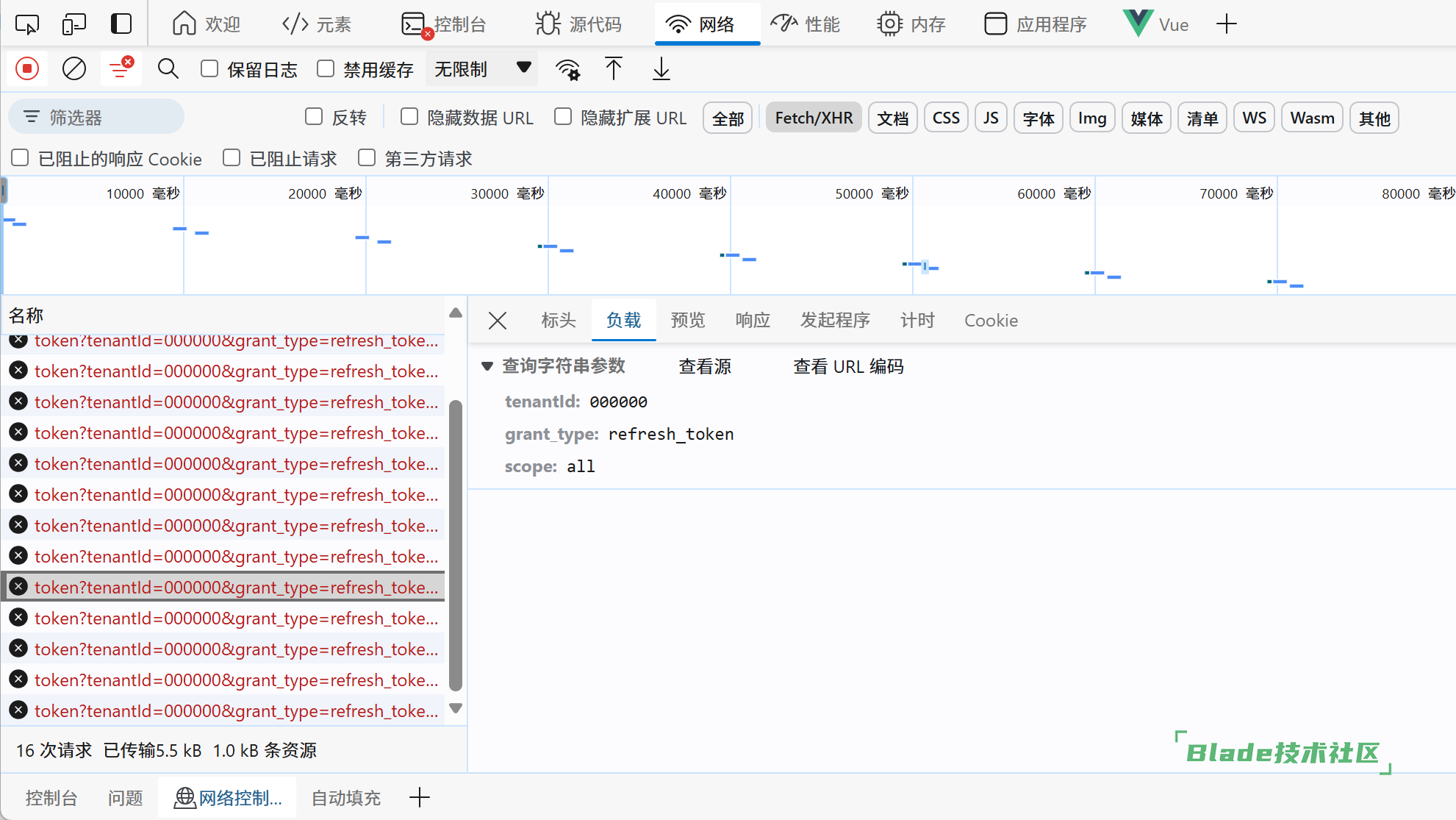Open the Elements (元素) tab

click(x=317, y=24)
